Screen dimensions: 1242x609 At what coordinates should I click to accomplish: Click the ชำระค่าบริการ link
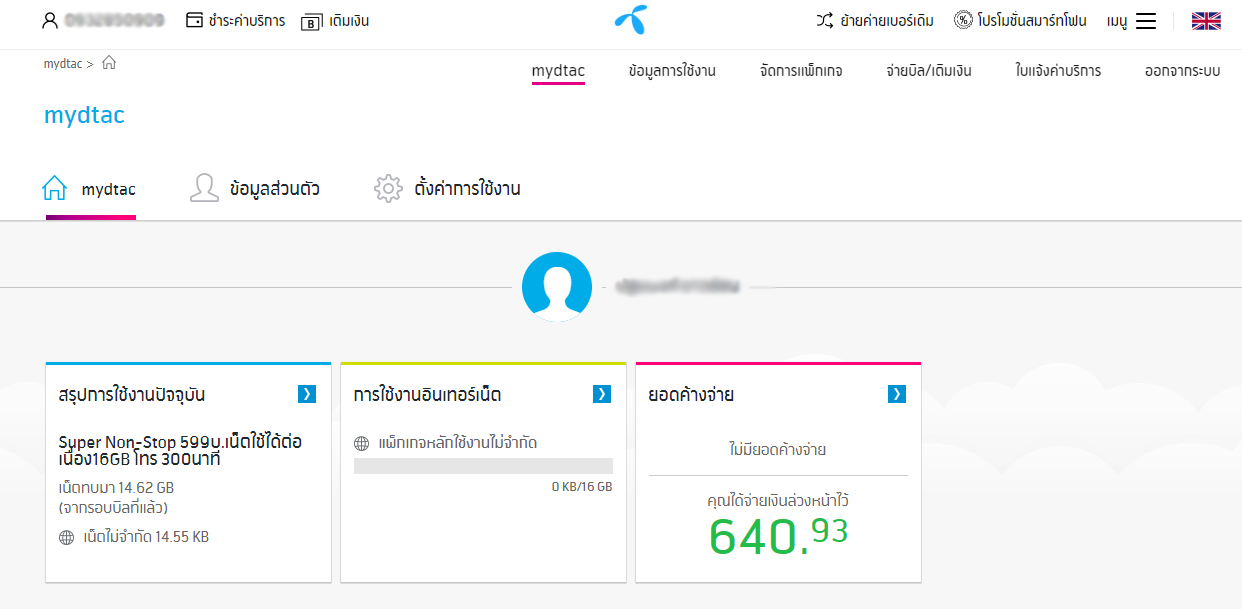[247, 20]
